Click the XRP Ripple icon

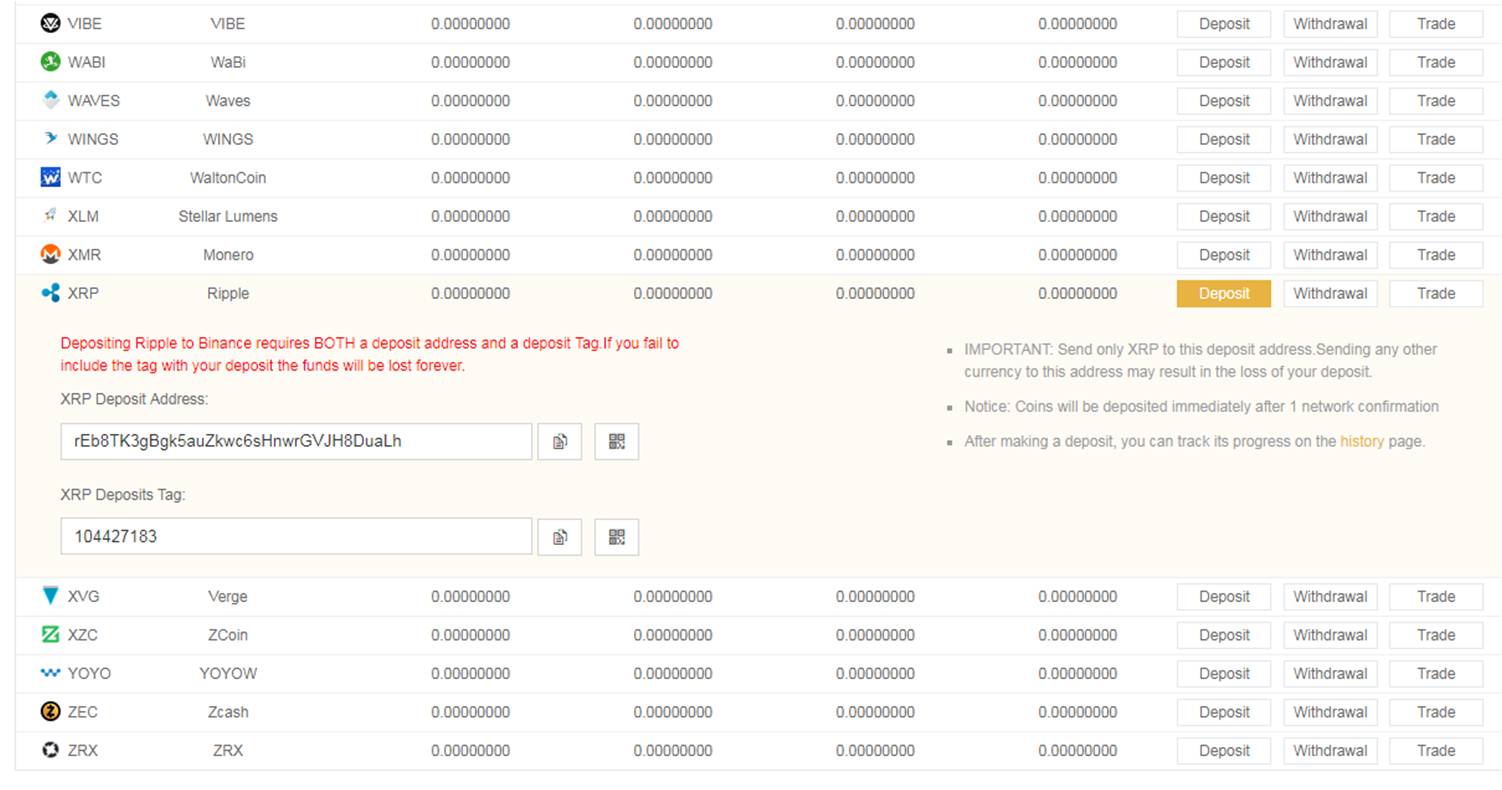50,293
